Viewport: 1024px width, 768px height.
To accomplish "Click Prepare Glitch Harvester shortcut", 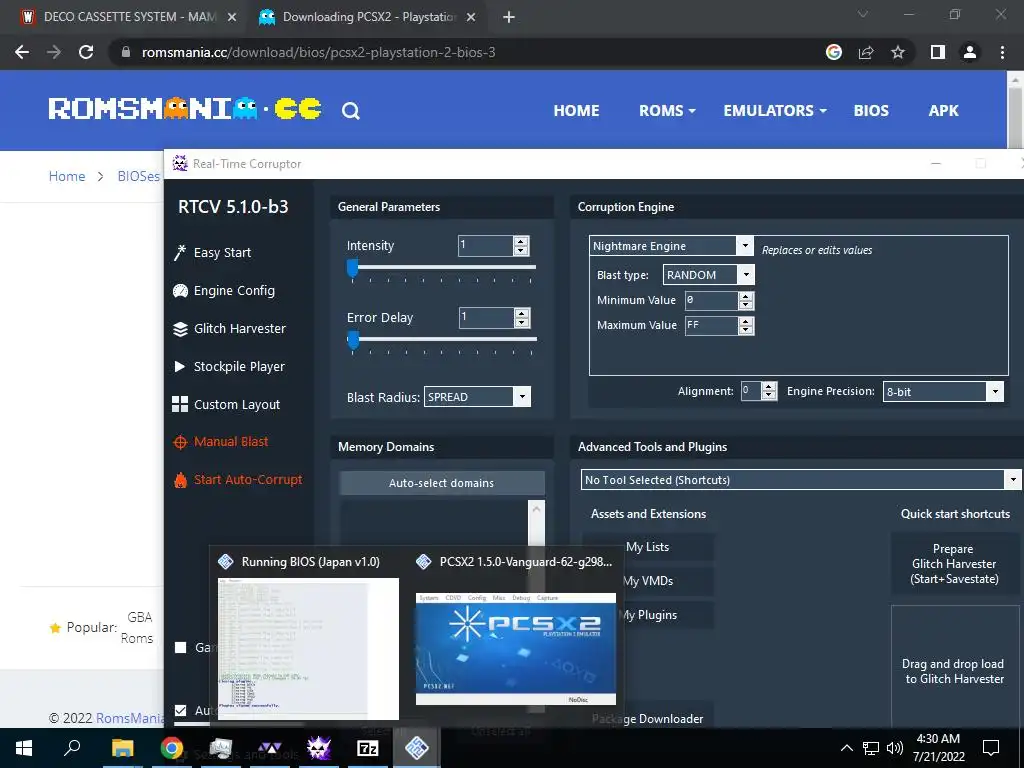I will [953, 564].
